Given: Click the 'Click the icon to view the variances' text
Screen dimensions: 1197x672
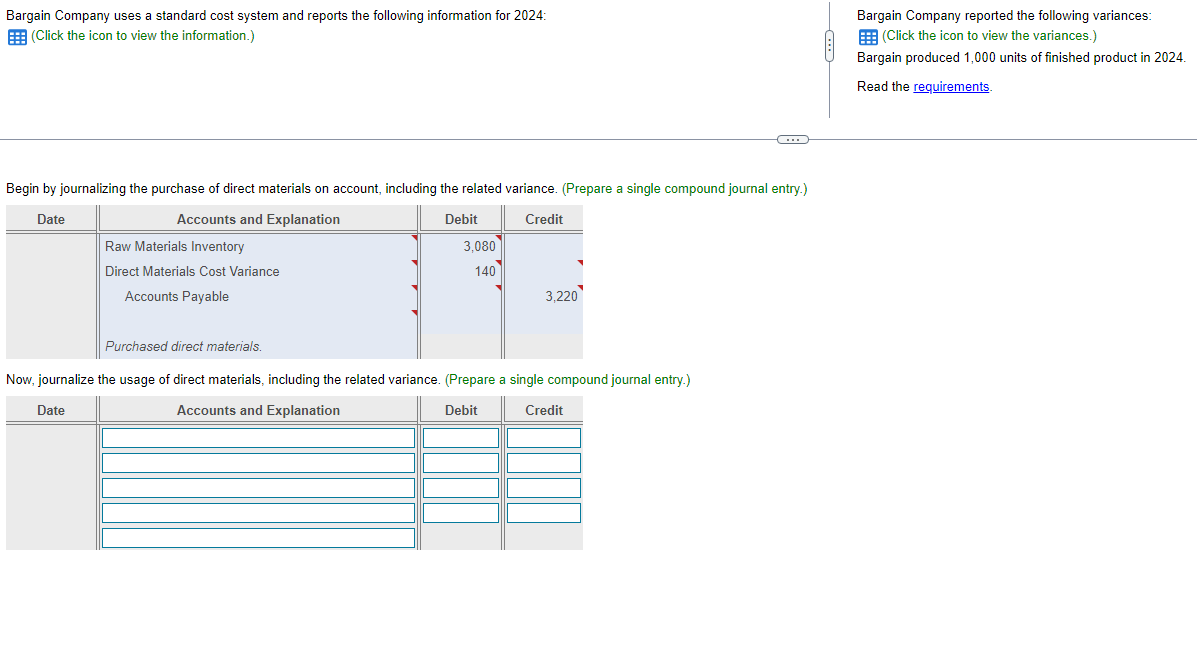Looking at the screenshot, I should [x=989, y=36].
